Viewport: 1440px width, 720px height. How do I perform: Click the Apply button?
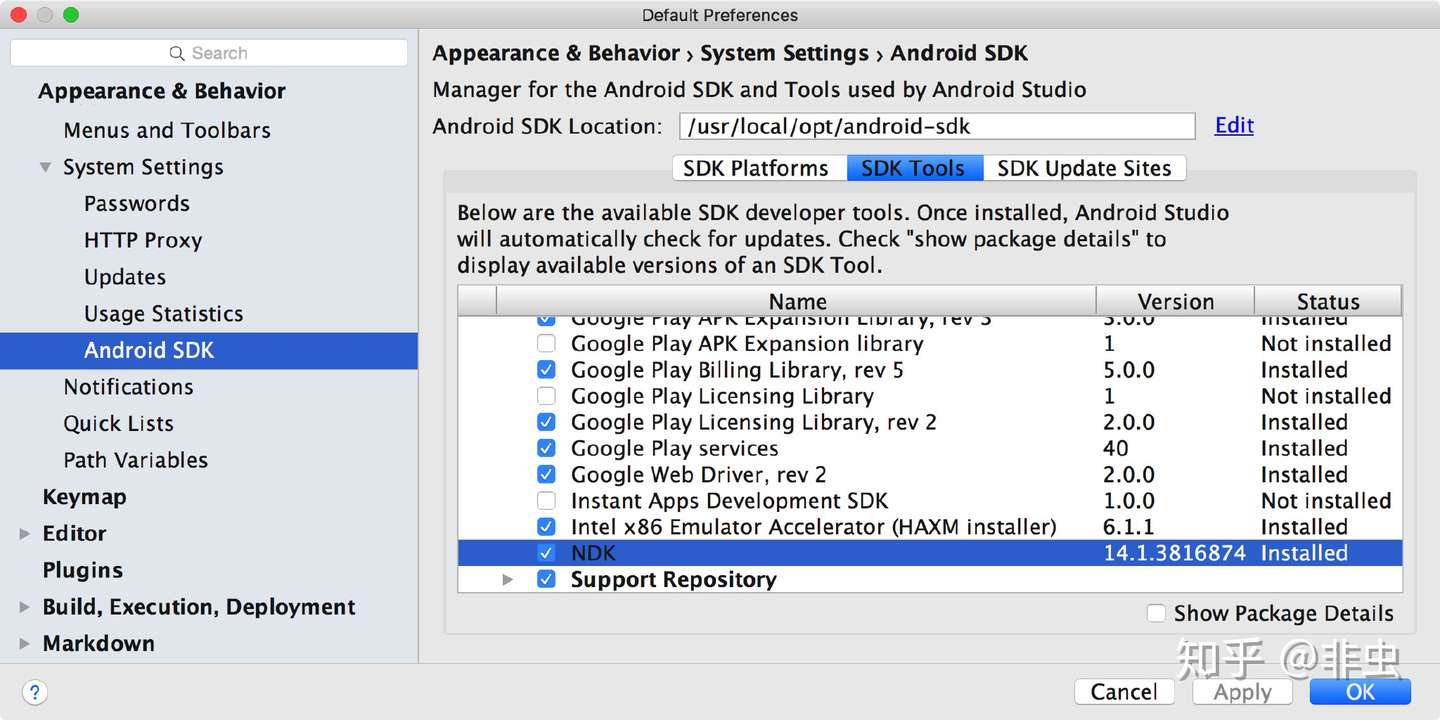click(1243, 692)
